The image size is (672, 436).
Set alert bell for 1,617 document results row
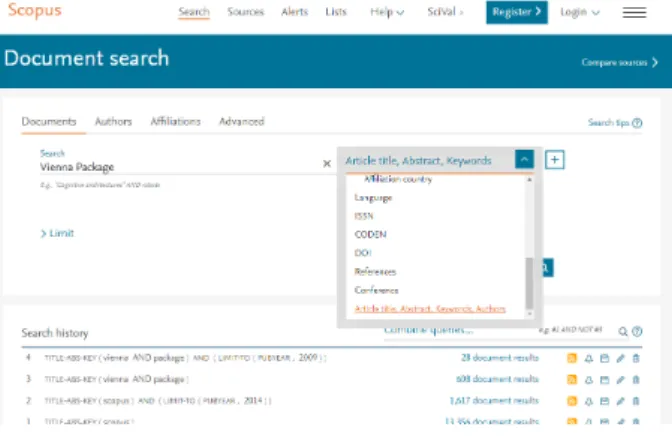[588, 401]
